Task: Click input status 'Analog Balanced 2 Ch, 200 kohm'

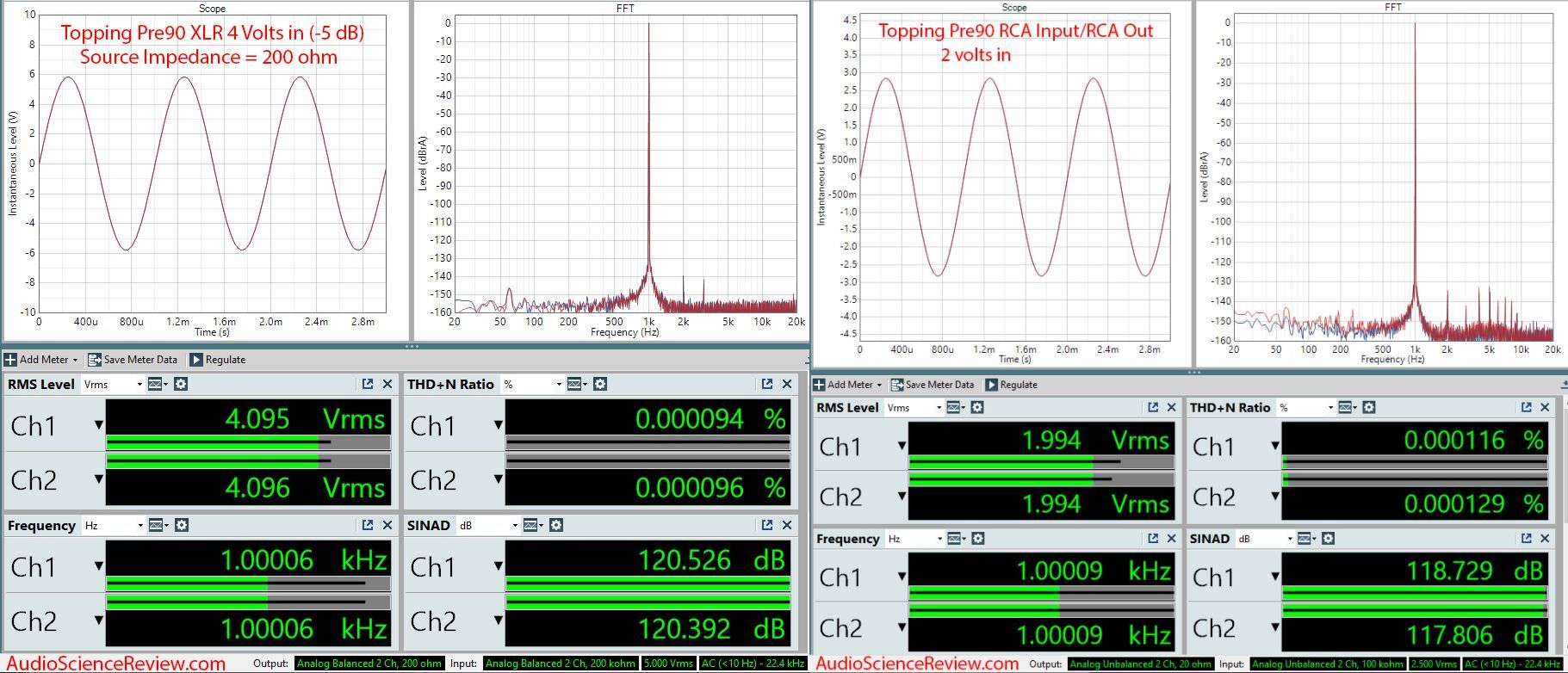Action: tap(561, 664)
